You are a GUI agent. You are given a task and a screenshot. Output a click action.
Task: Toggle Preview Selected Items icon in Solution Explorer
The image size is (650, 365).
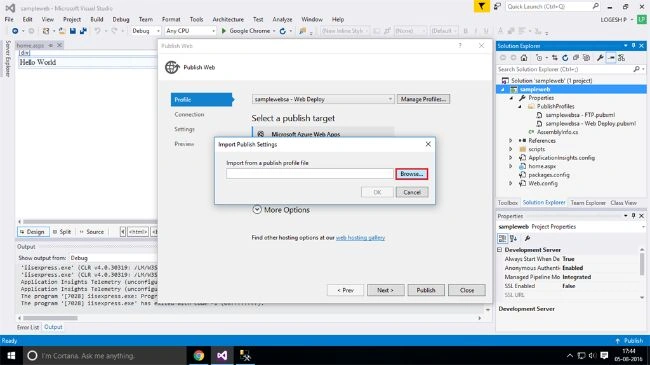[611, 58]
